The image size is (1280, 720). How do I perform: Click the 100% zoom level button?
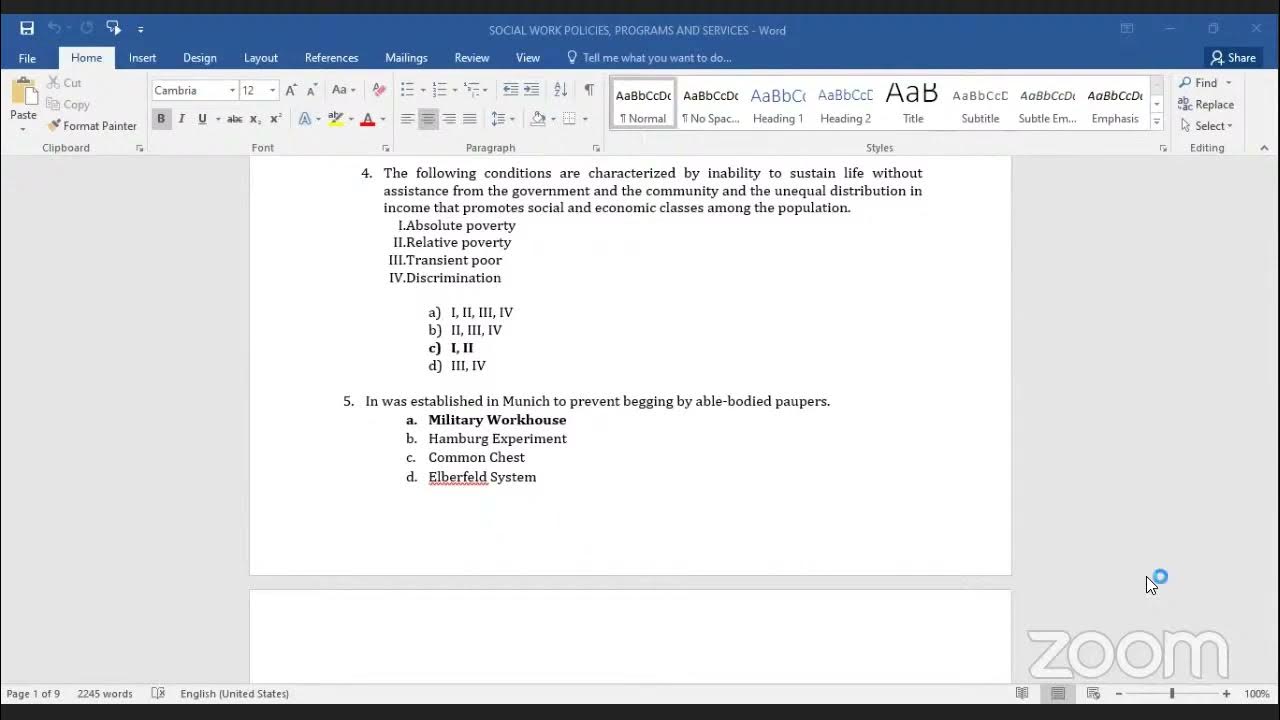pyautogui.click(x=1257, y=693)
